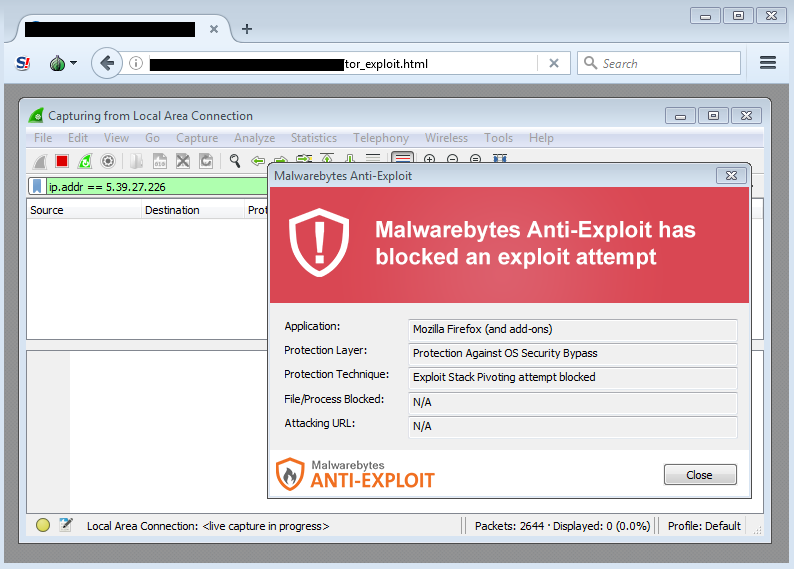Screen dimensions: 794x569
Task: Open the Wireshark Help menu
Action: point(541,138)
